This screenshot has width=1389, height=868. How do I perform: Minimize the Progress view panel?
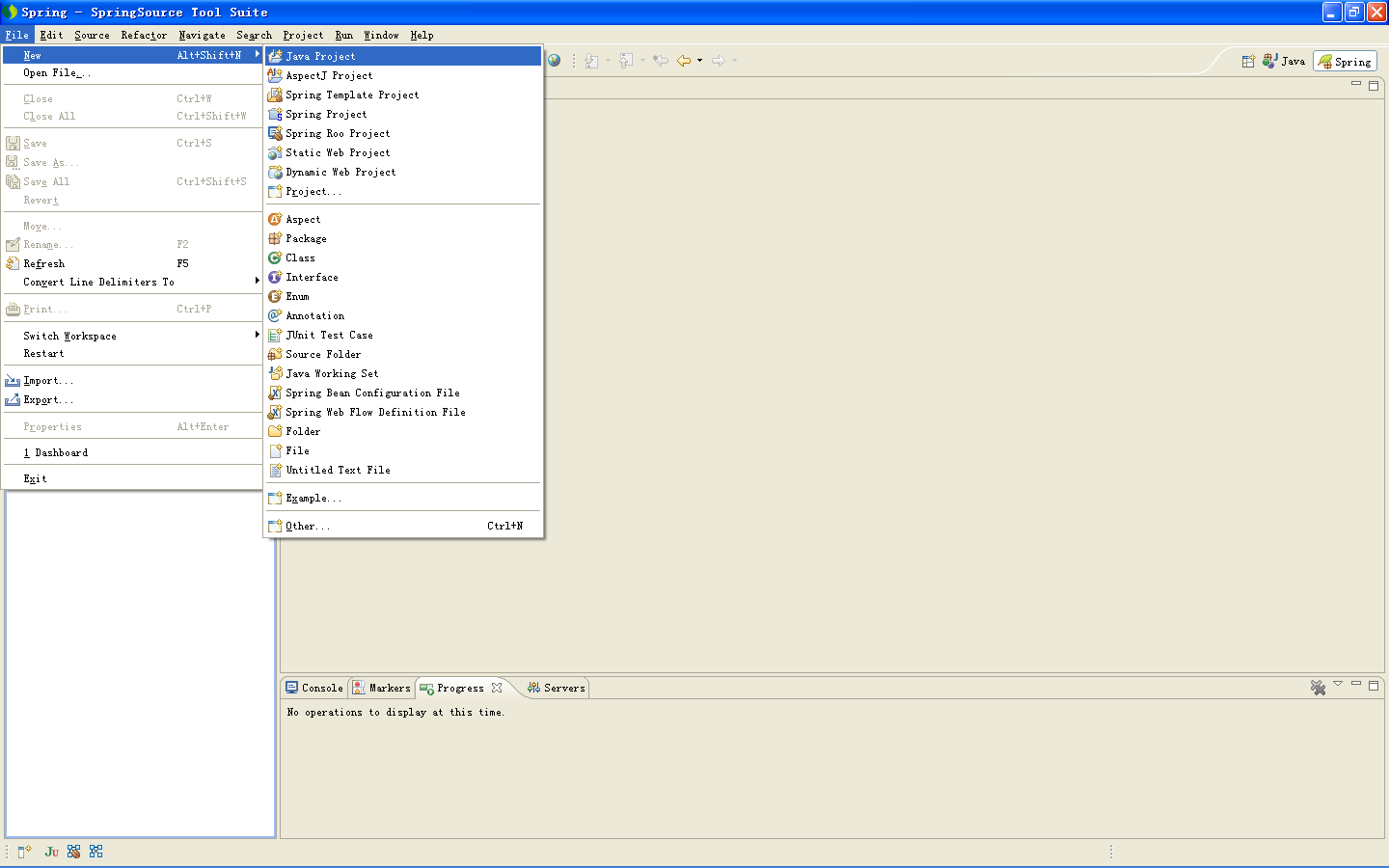click(x=1356, y=684)
